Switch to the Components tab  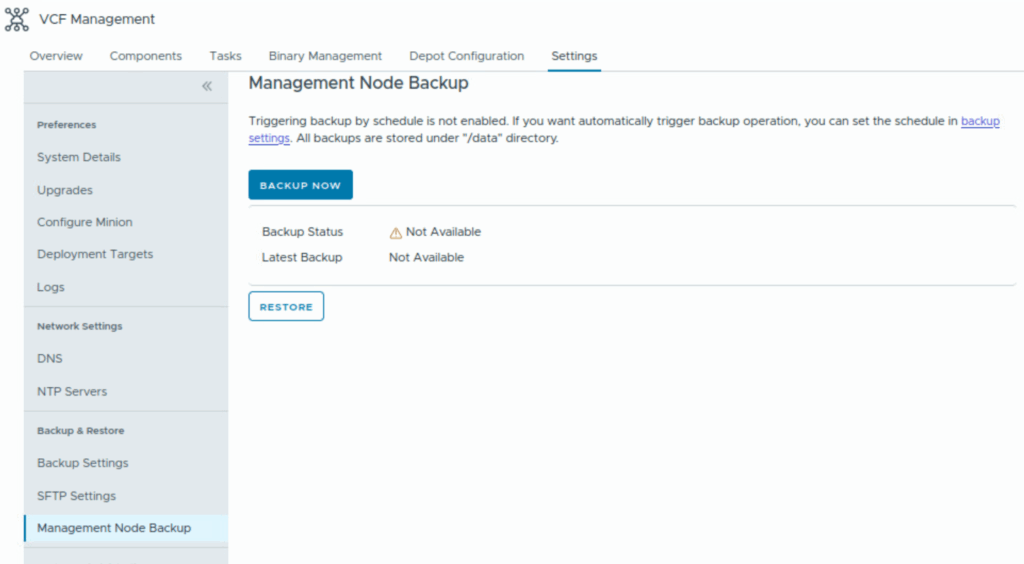pyautogui.click(x=146, y=56)
